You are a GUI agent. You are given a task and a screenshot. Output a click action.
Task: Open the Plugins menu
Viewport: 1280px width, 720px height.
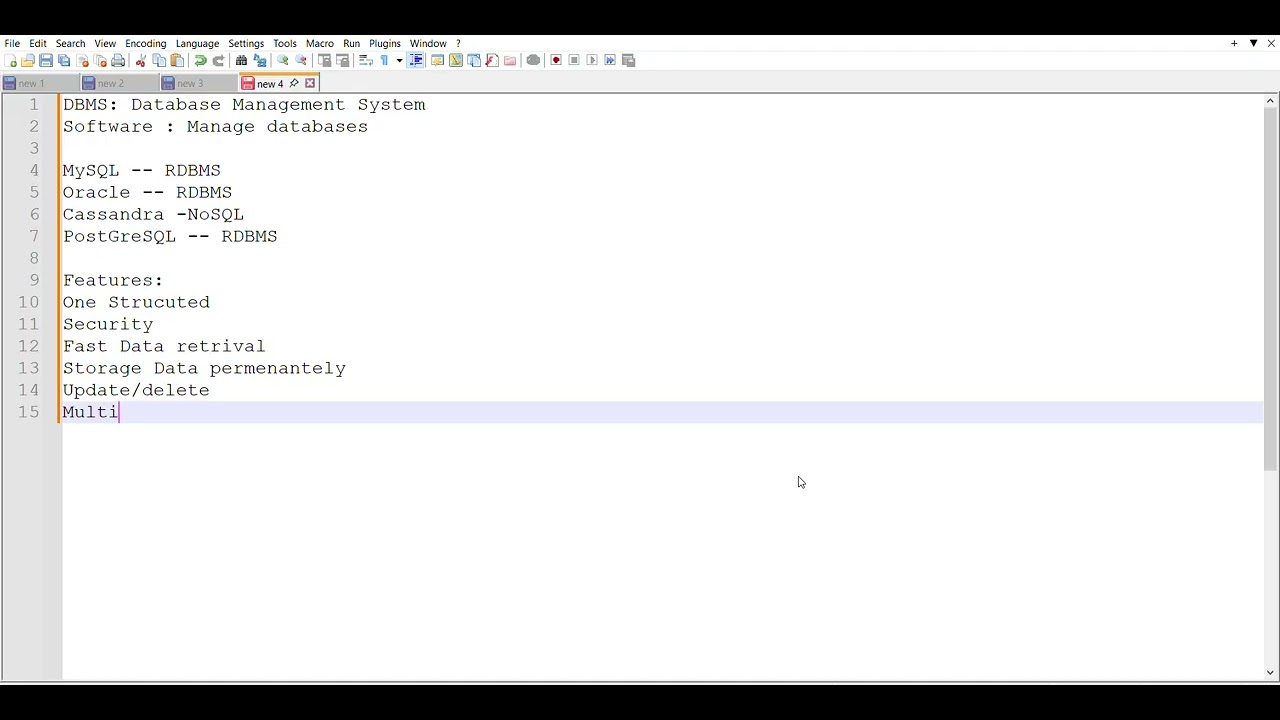pyautogui.click(x=385, y=43)
